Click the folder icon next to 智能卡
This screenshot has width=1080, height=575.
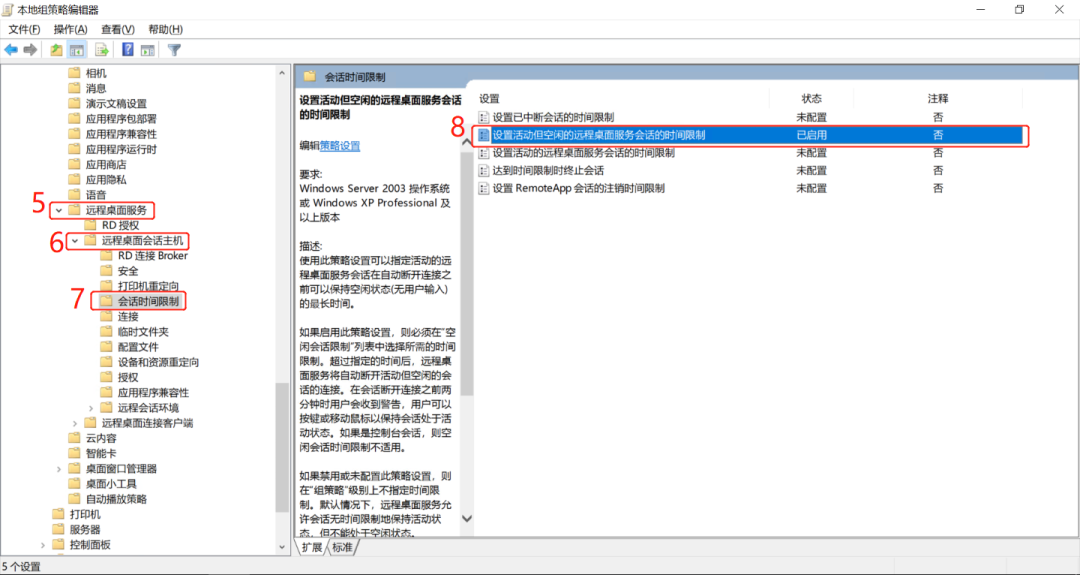click(74, 453)
